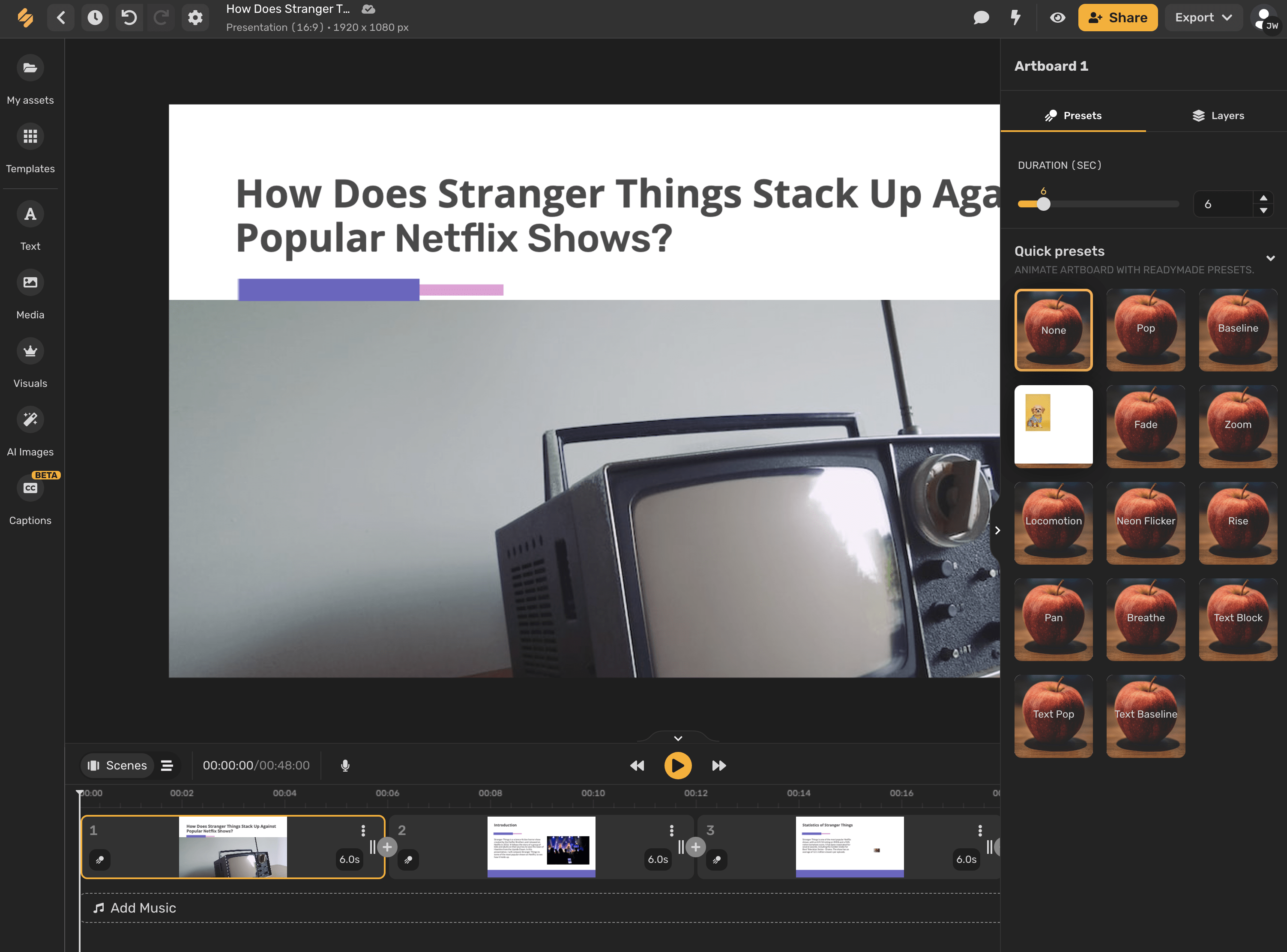Select the None preset

[1053, 330]
